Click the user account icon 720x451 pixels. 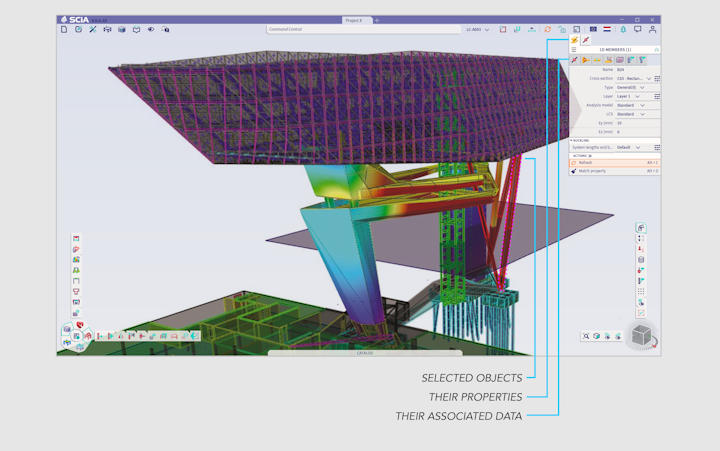(652, 30)
